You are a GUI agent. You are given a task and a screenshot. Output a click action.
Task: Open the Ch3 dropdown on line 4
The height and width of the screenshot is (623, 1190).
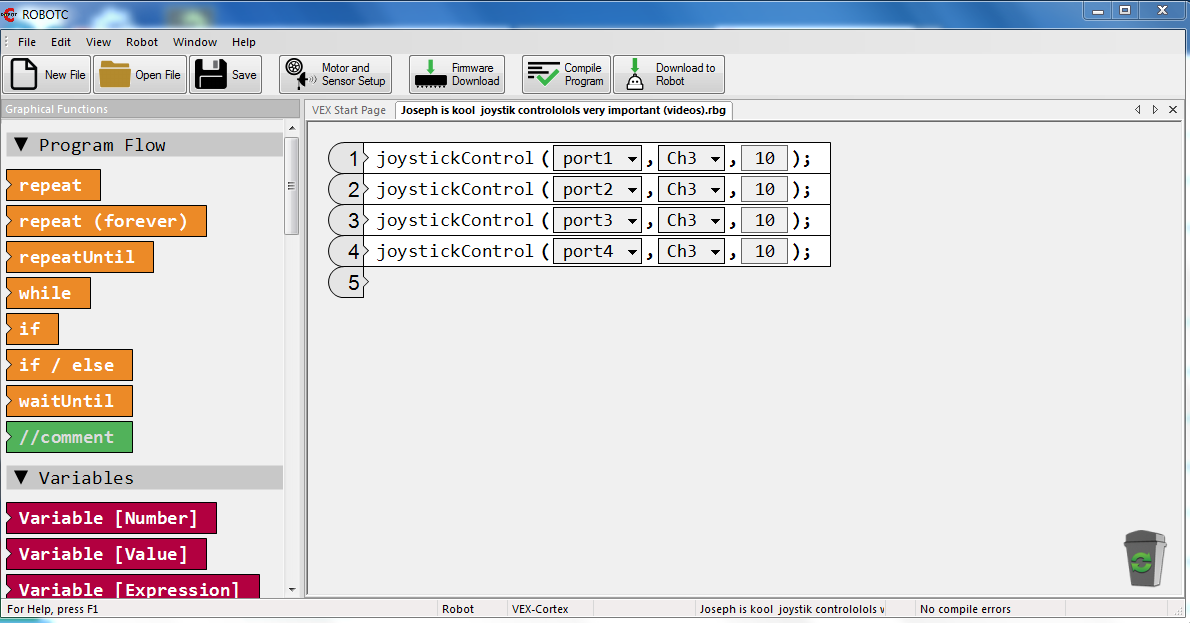[691, 251]
